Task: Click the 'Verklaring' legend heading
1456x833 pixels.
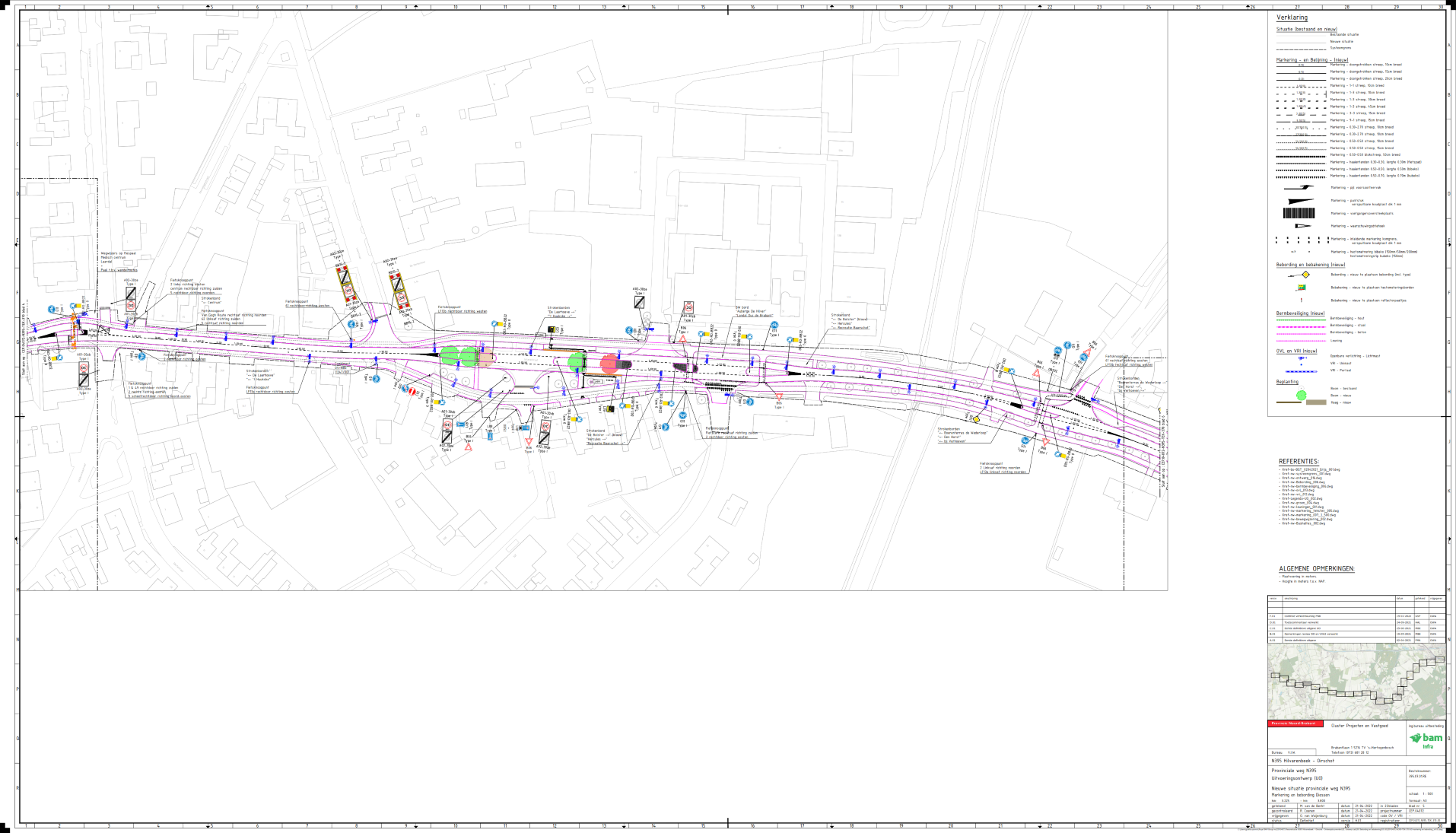Action: pos(1292,17)
